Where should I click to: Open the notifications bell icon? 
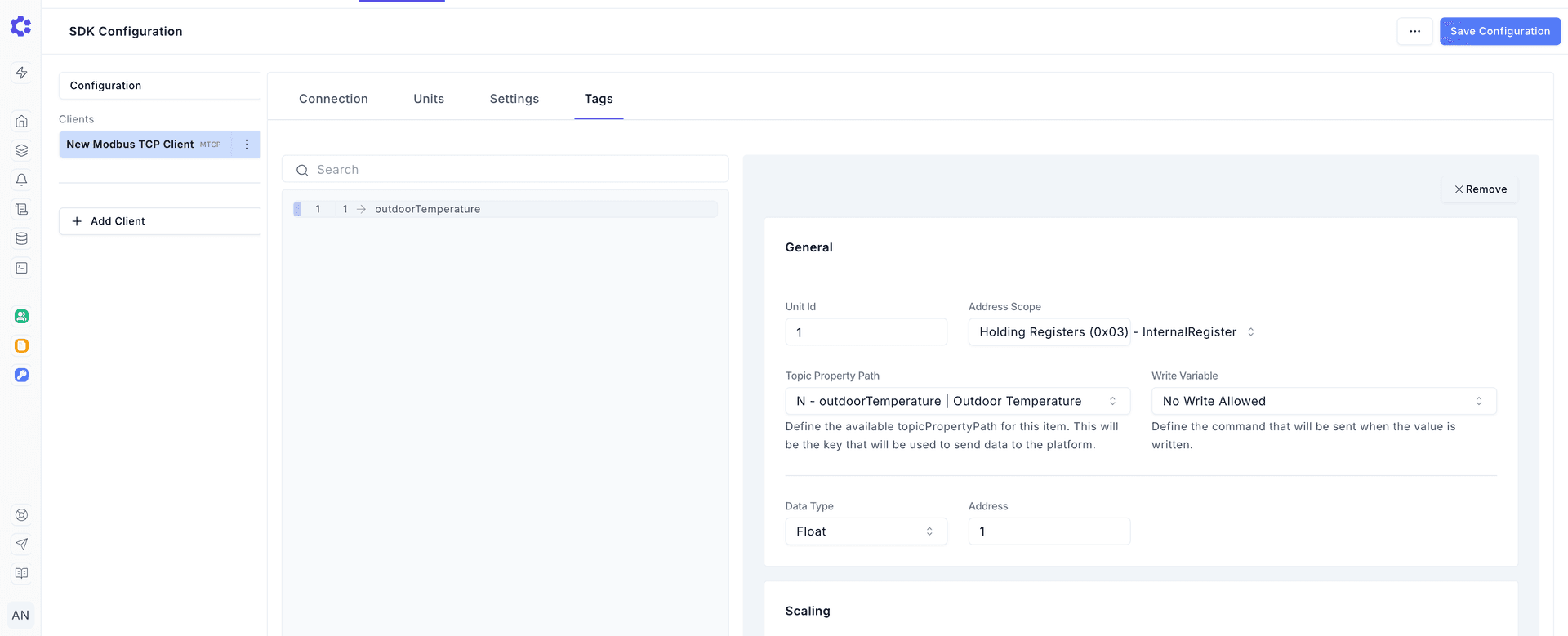22,180
